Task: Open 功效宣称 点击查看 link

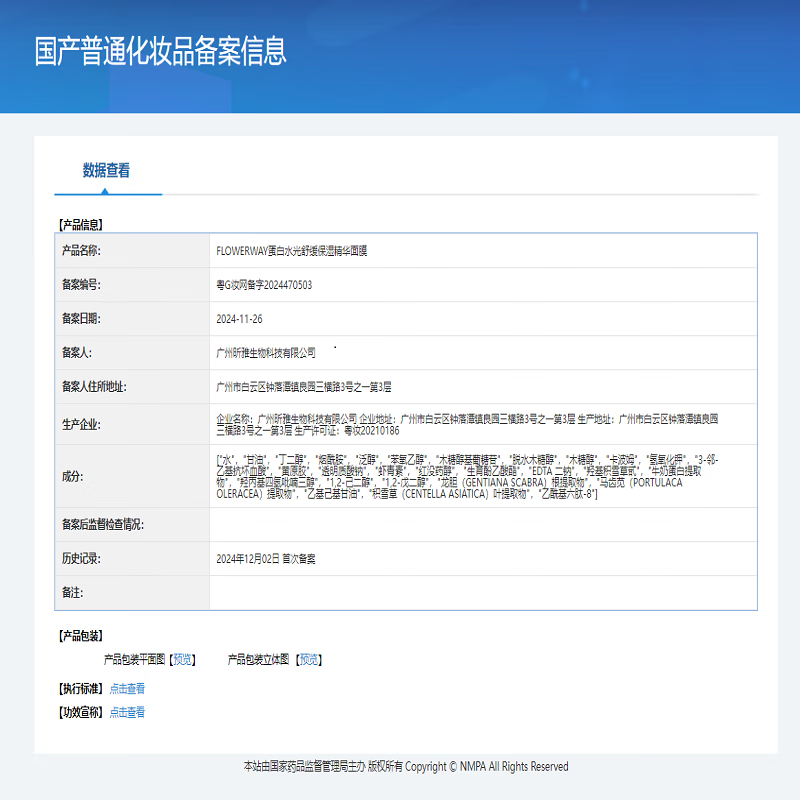Action: [x=128, y=712]
